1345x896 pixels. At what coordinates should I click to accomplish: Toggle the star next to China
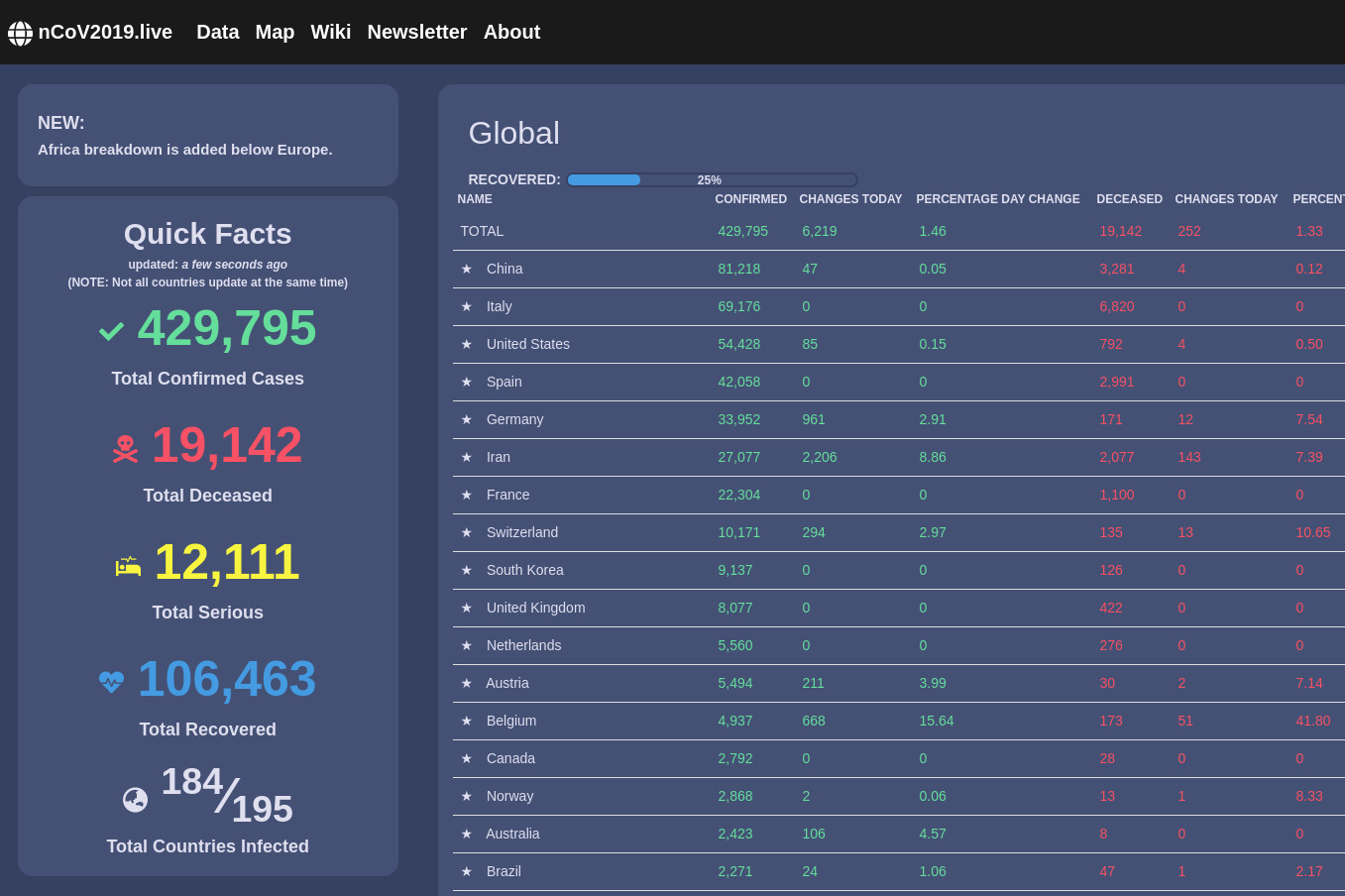click(467, 269)
